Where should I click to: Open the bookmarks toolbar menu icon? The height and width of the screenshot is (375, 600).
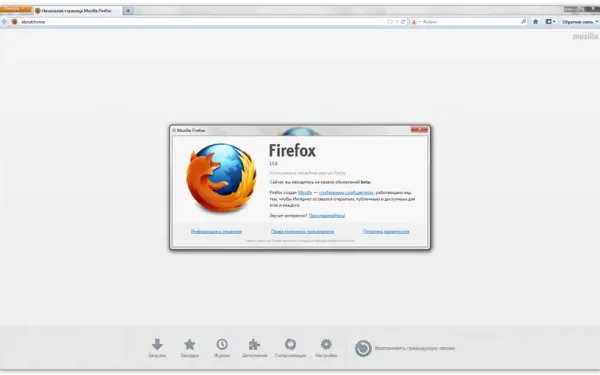coord(550,22)
